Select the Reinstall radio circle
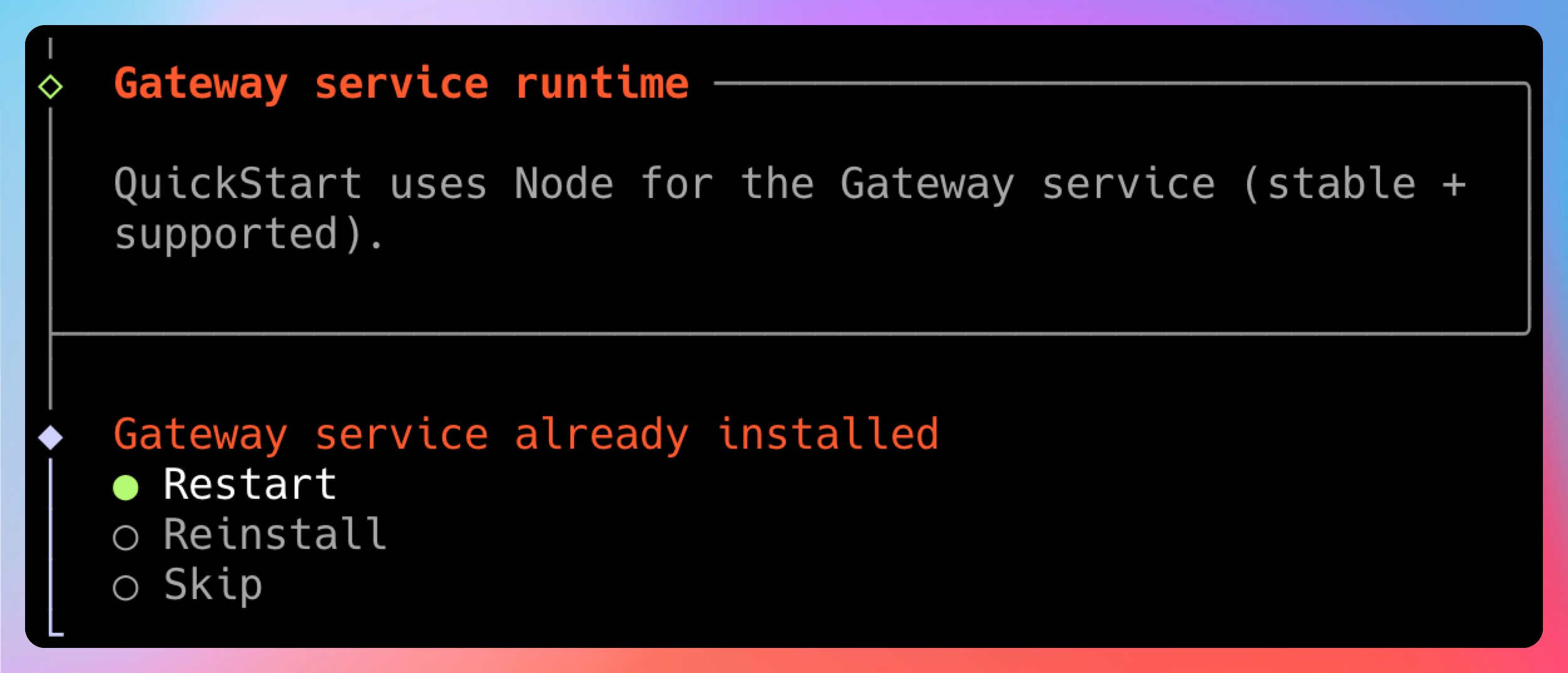This screenshot has width=1568, height=673. pyautogui.click(x=125, y=537)
